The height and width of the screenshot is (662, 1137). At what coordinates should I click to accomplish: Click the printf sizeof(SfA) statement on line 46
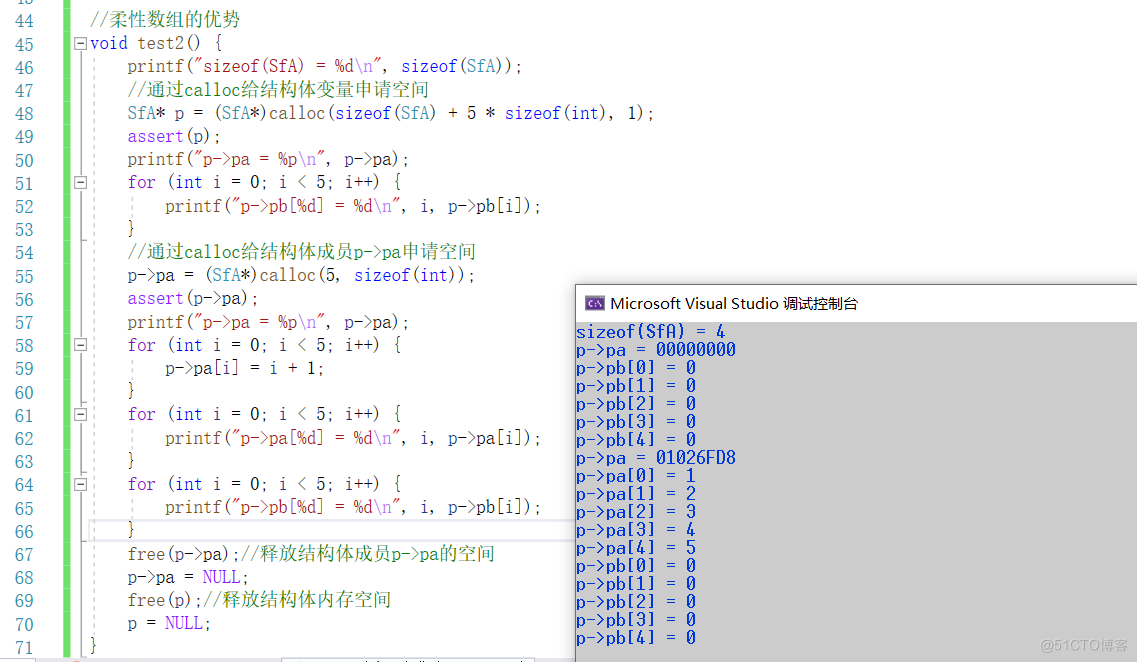325,67
